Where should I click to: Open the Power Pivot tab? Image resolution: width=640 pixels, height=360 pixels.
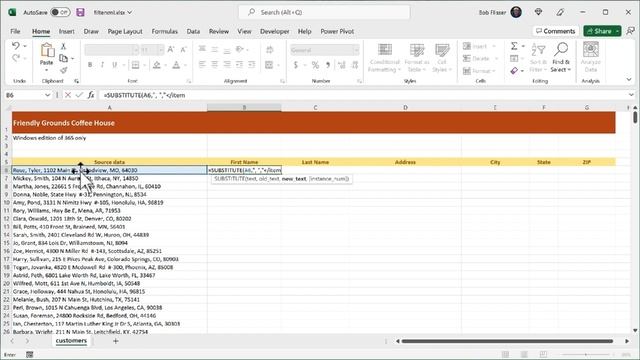[x=337, y=31]
